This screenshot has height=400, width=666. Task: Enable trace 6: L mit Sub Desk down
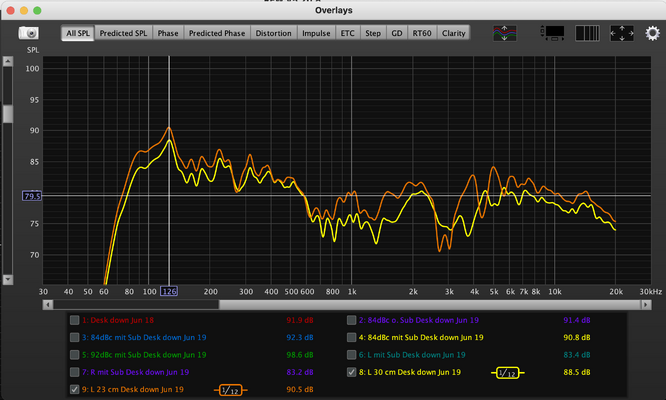point(351,355)
